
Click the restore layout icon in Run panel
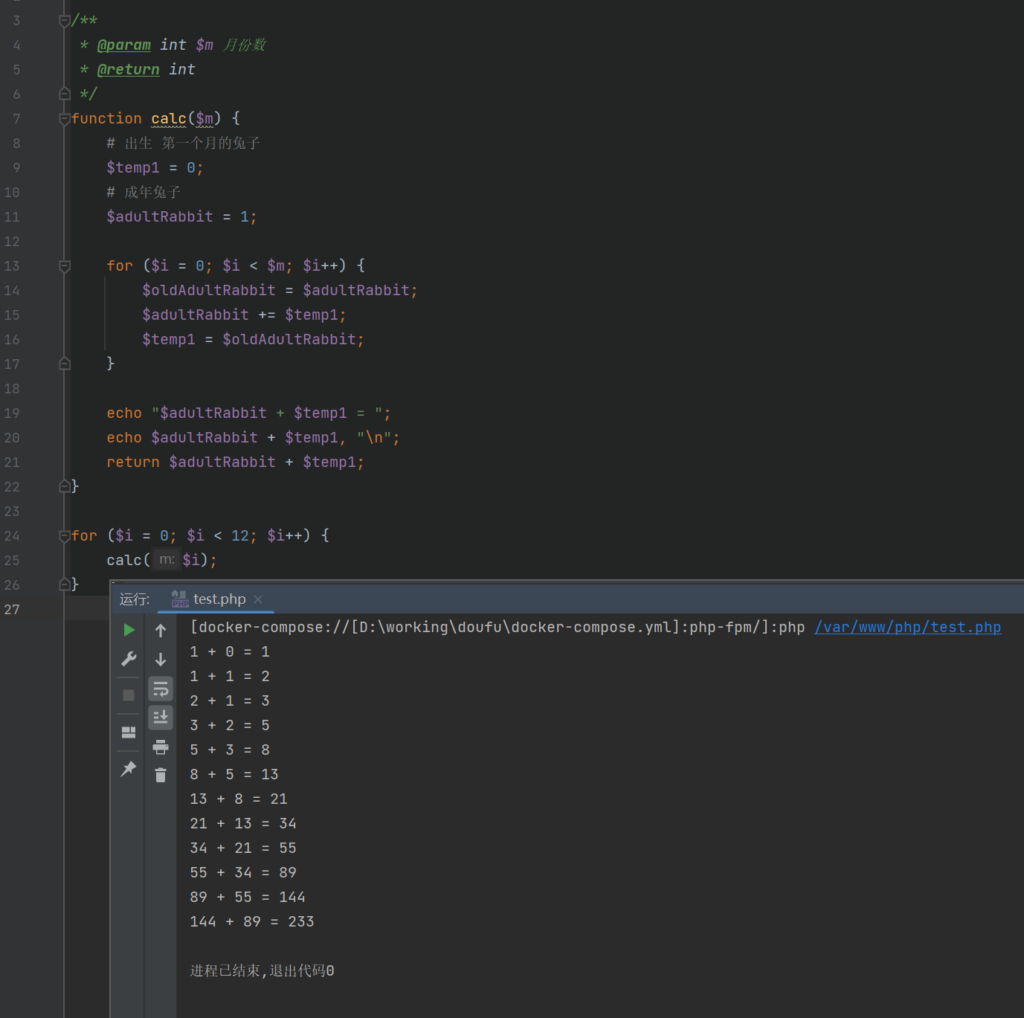(129, 732)
